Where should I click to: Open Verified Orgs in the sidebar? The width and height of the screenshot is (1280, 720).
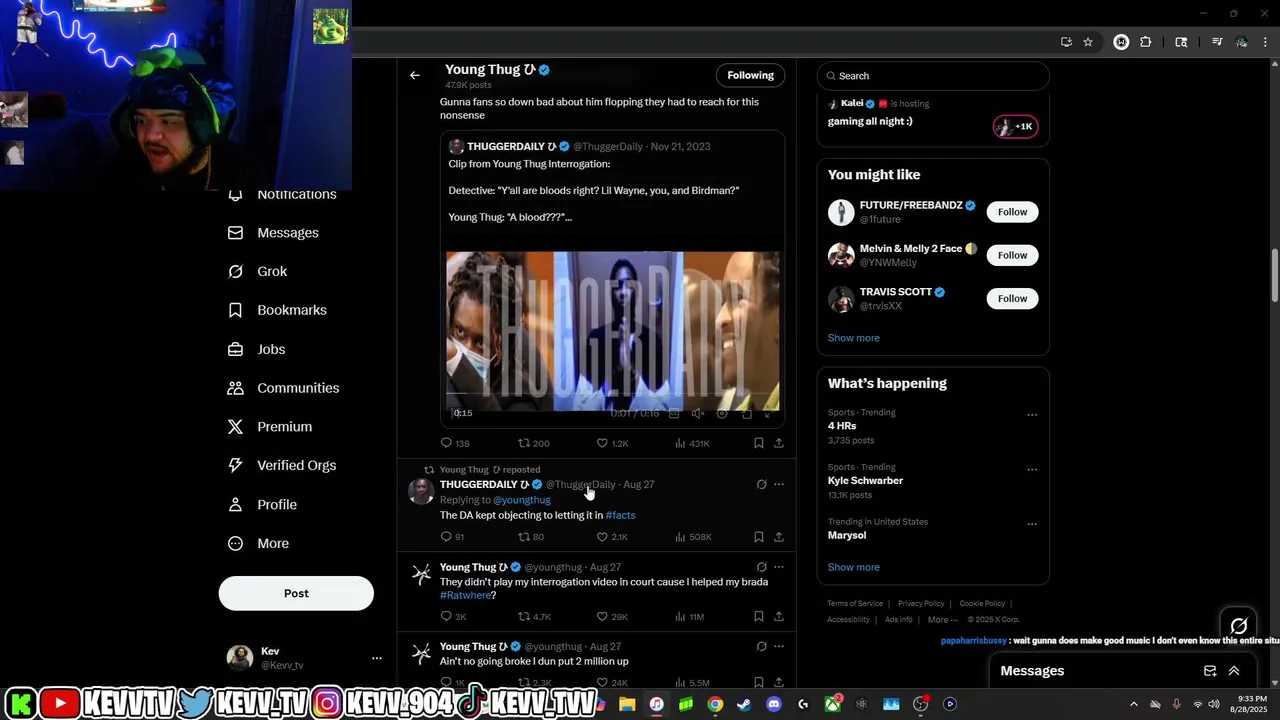tap(282, 466)
